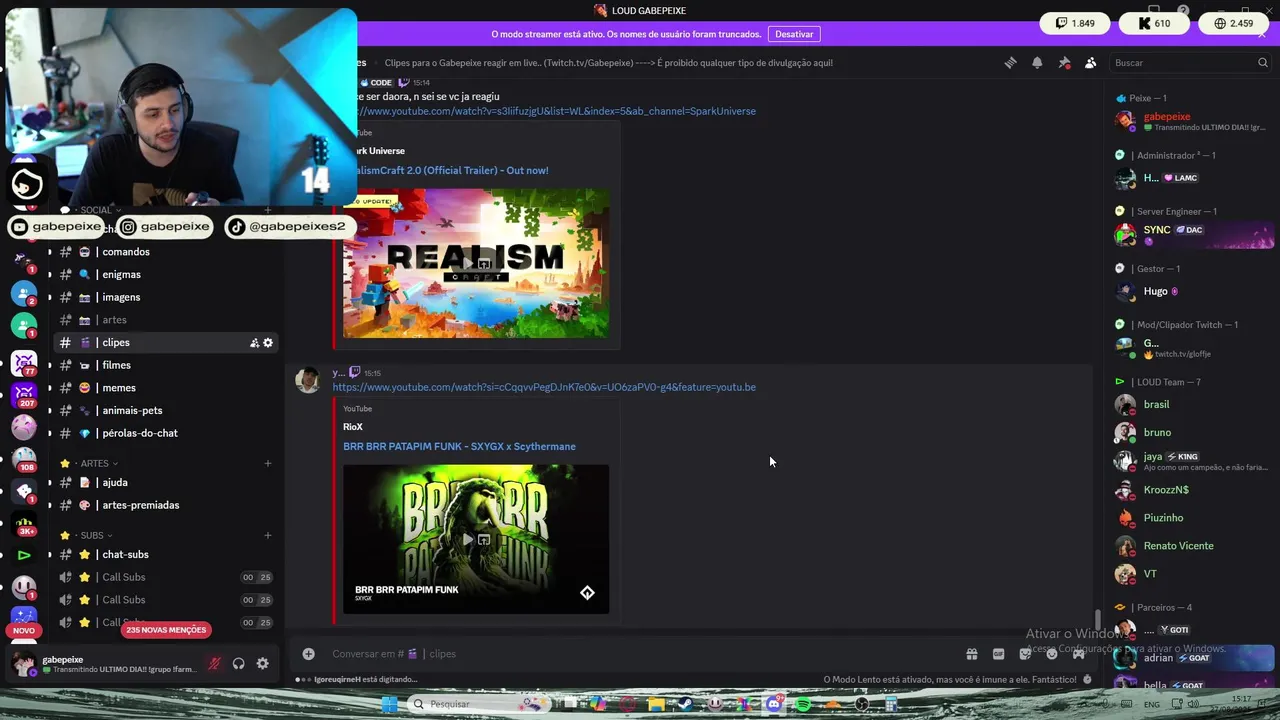Click member Renato Vicente
This screenshot has height=720, width=1280.
[x=1194, y=546]
